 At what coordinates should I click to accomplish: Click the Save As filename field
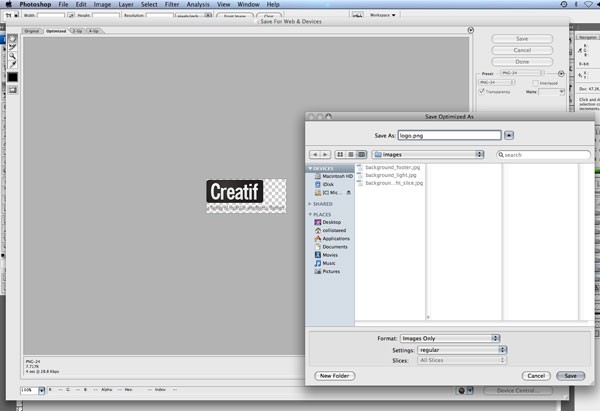click(x=449, y=135)
